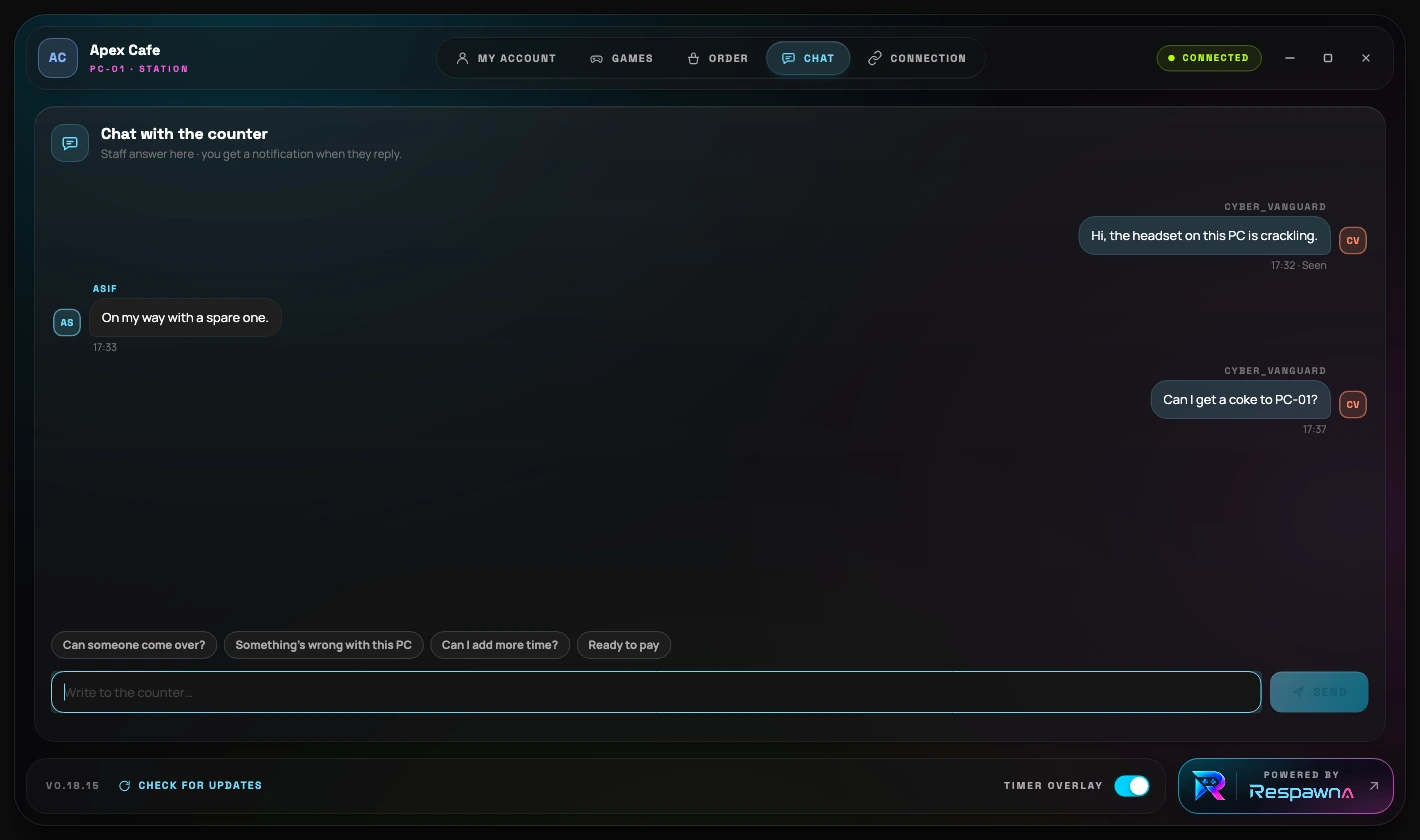Click the "On my way with a spare one." message

coord(185,318)
